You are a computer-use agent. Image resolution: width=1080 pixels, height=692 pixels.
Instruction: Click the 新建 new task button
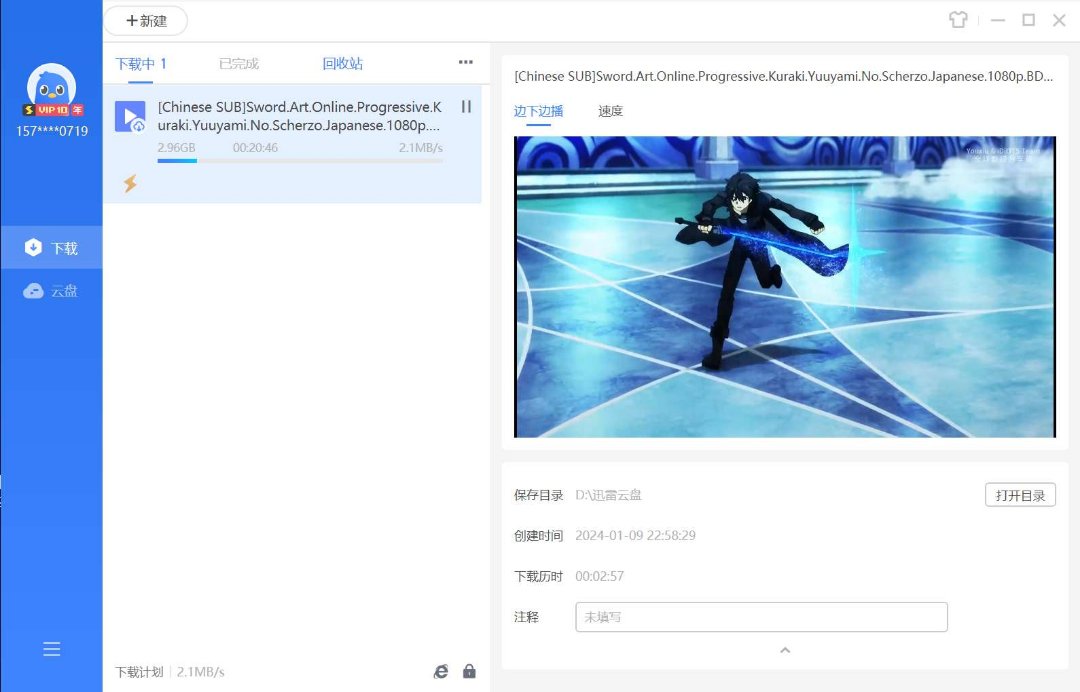coord(146,21)
